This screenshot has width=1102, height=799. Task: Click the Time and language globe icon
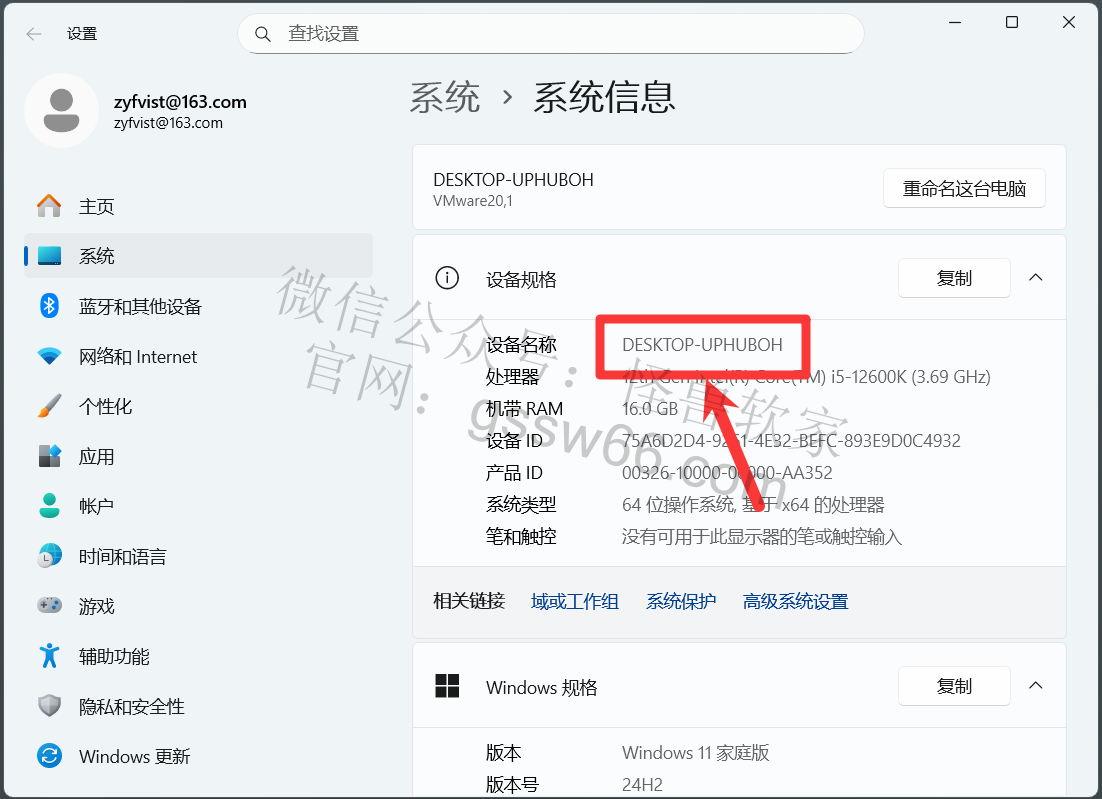point(49,556)
